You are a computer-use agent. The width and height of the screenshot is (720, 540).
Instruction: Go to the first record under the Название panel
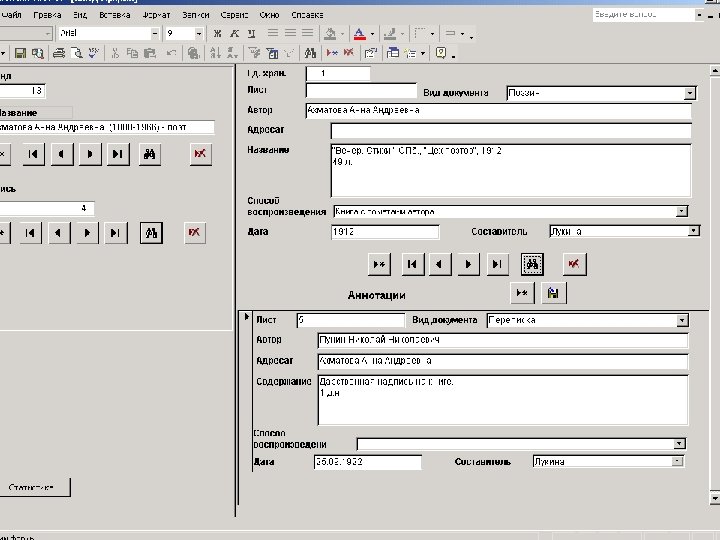(x=33, y=154)
